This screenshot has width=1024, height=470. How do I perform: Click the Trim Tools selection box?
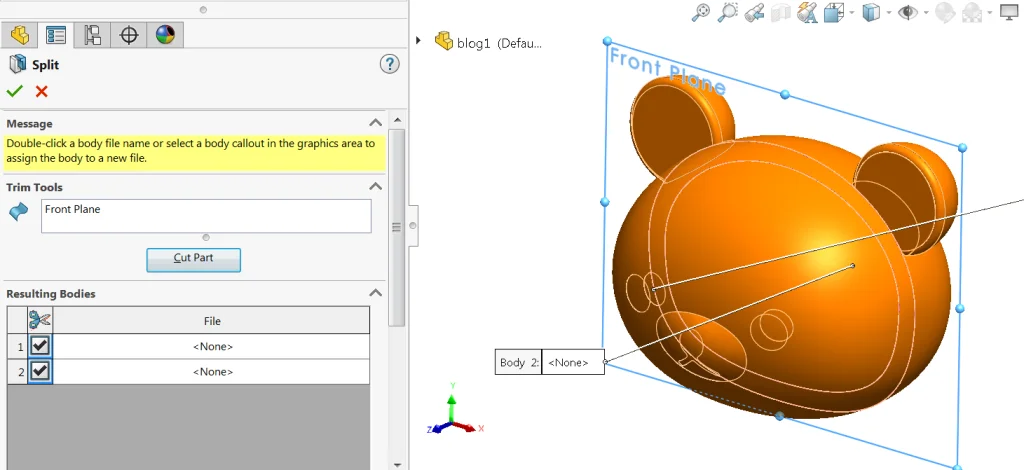[206, 216]
